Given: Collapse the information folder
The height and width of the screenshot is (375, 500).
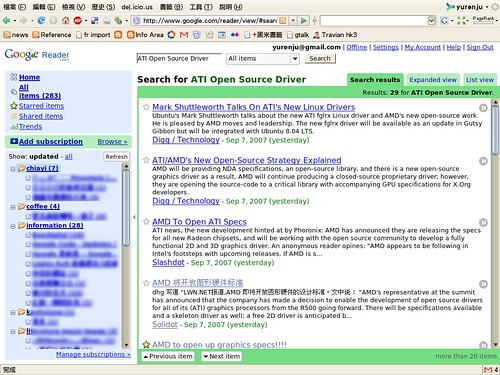Looking at the screenshot, I should coord(13,226).
